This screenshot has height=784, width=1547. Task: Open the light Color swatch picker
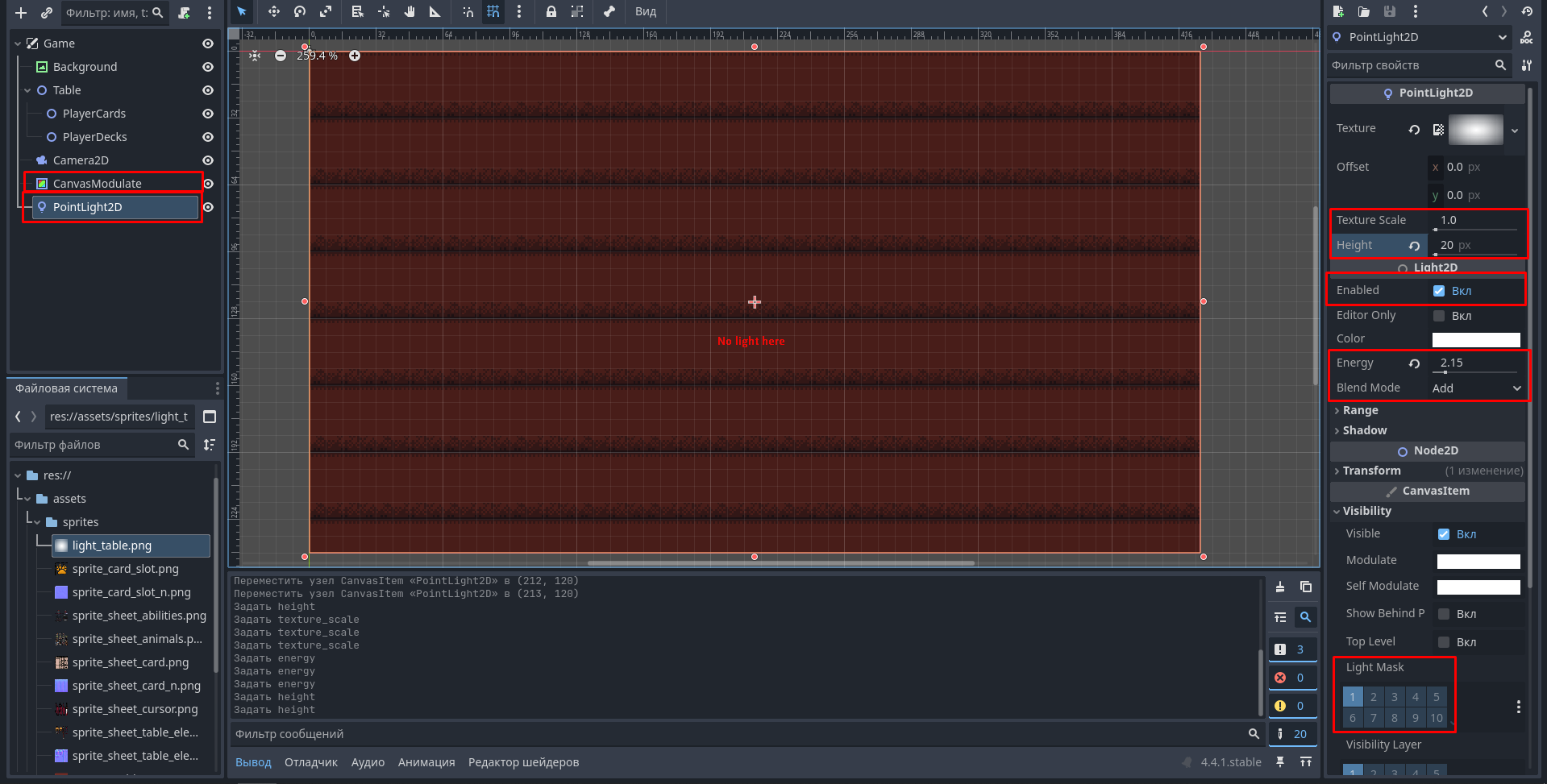[x=1476, y=339]
